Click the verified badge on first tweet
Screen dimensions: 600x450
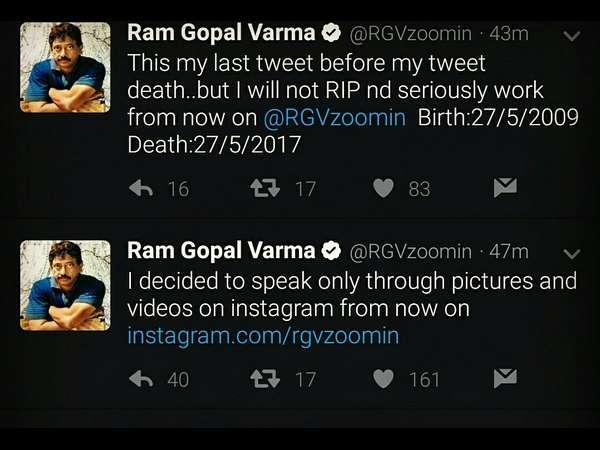[333, 34]
